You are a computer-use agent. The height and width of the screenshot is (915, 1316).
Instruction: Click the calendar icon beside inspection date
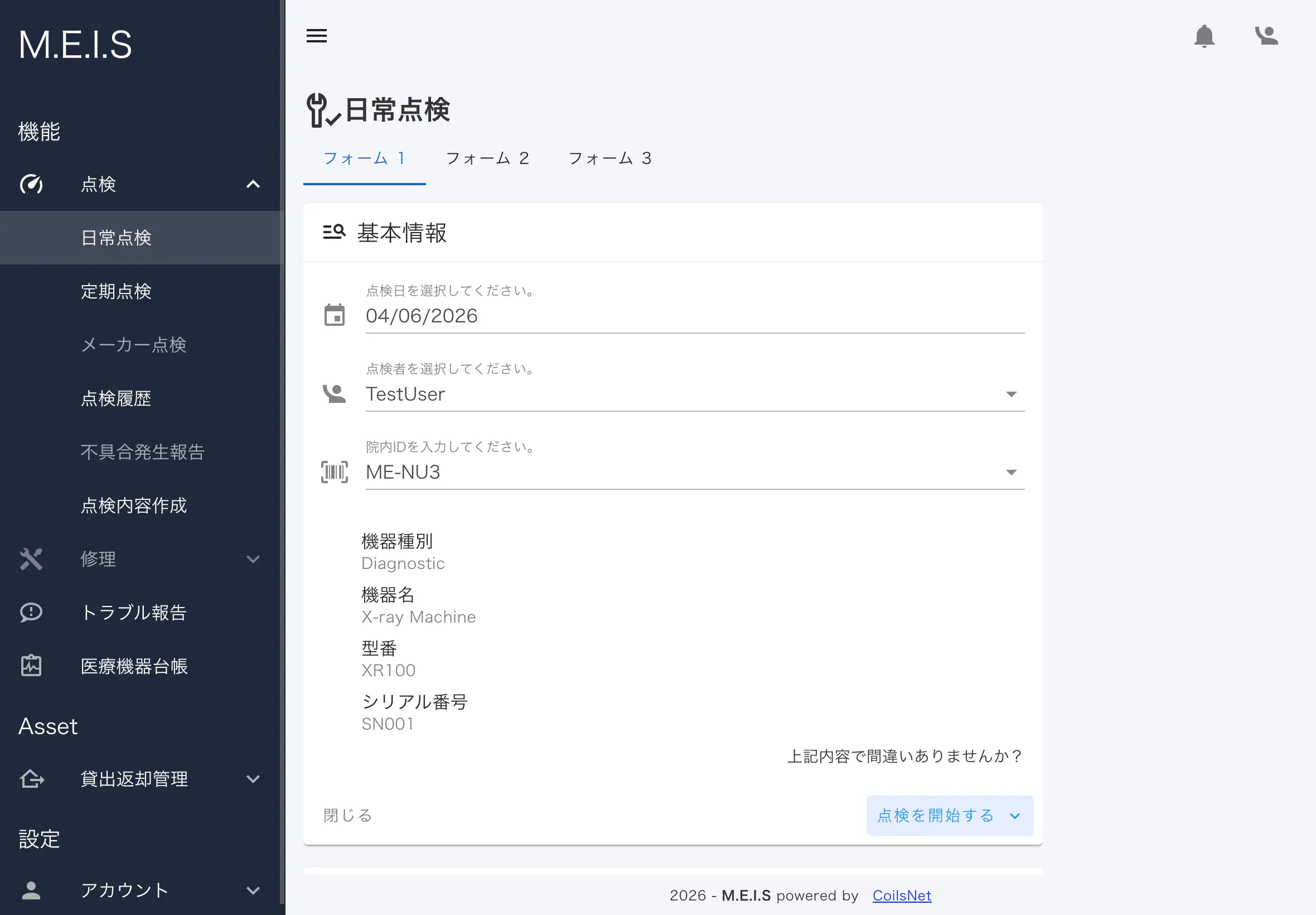pyautogui.click(x=335, y=315)
